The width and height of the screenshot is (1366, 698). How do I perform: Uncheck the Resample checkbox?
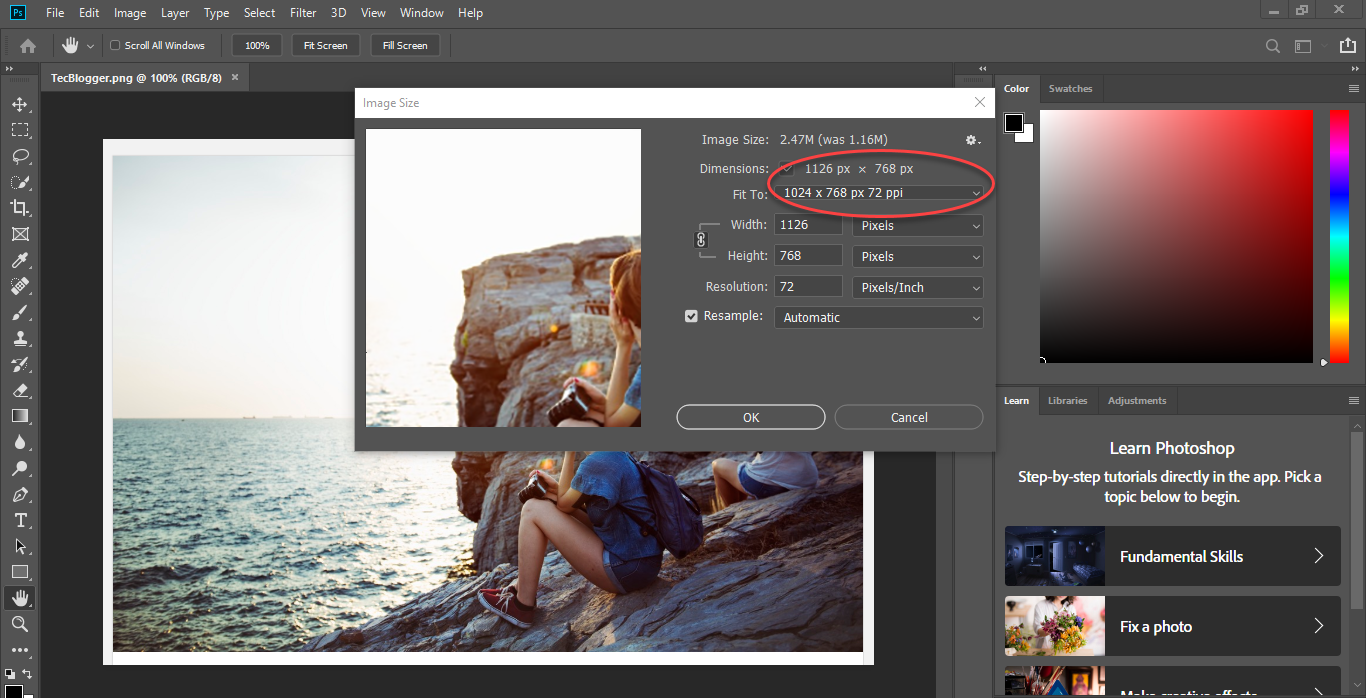(691, 317)
